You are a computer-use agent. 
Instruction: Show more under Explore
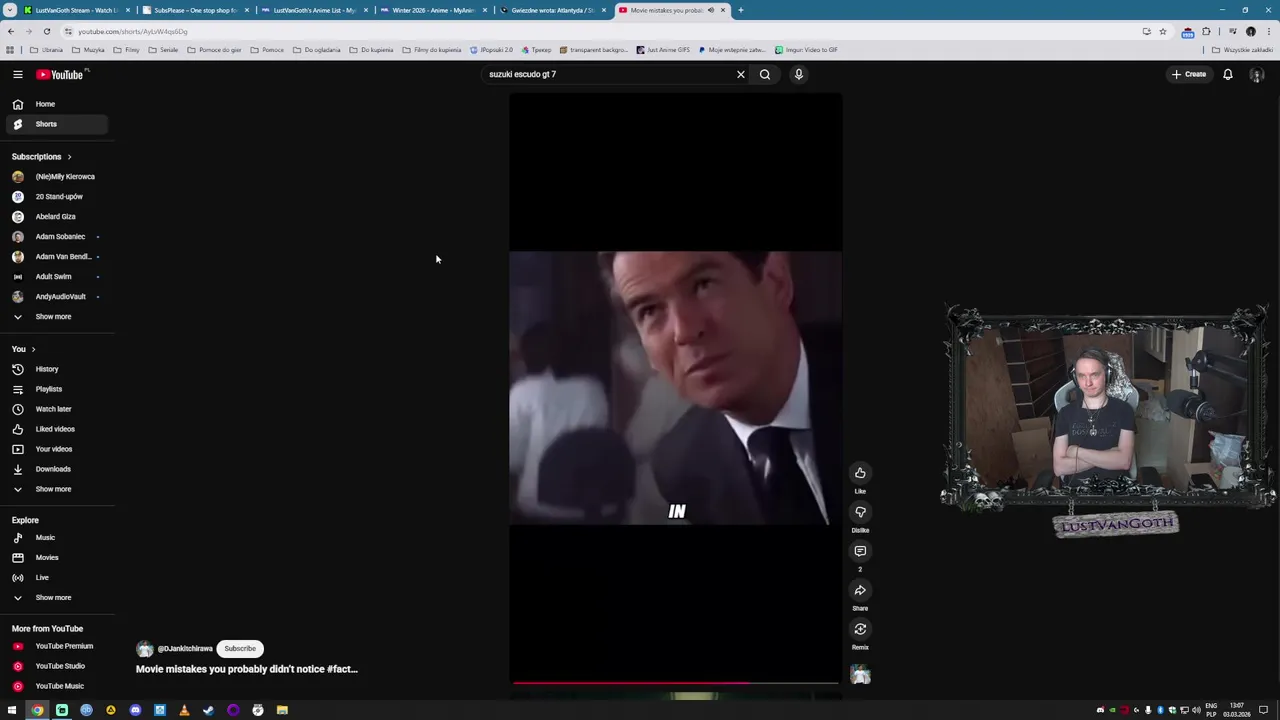[x=58, y=597]
